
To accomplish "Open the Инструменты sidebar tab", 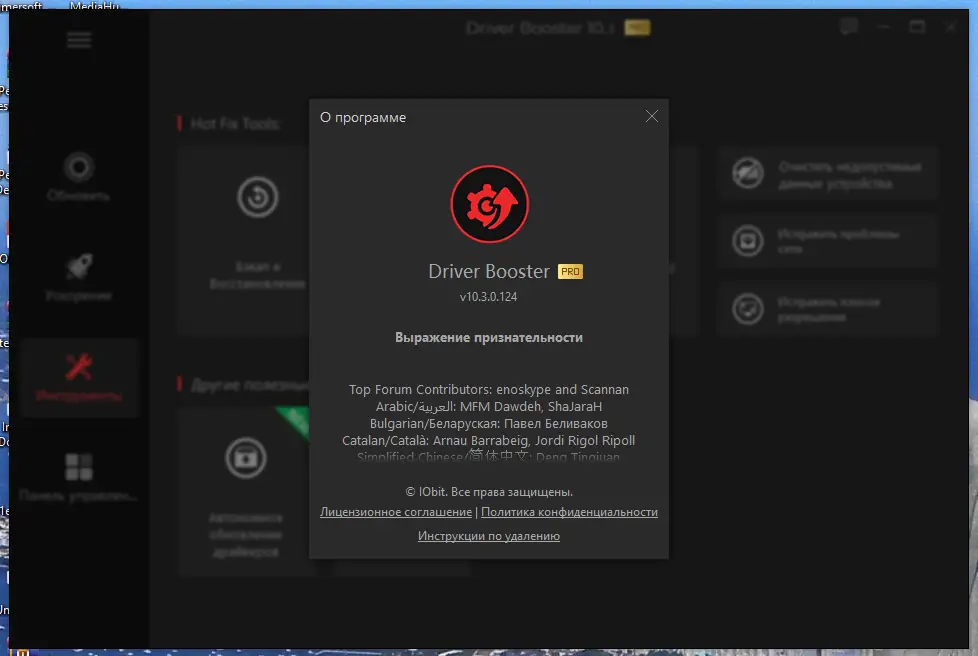I will click(78, 378).
